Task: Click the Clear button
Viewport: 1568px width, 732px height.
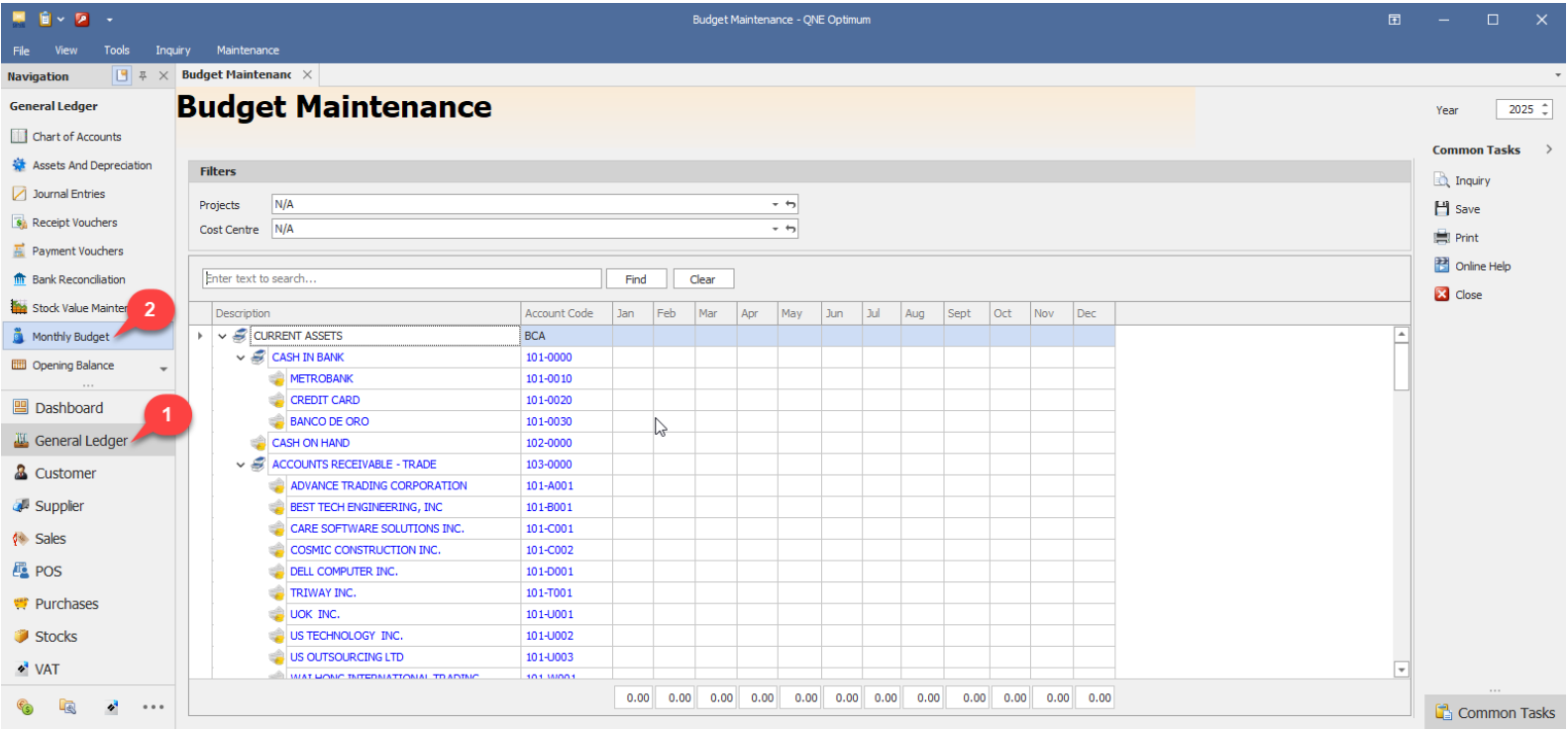Action: [703, 279]
